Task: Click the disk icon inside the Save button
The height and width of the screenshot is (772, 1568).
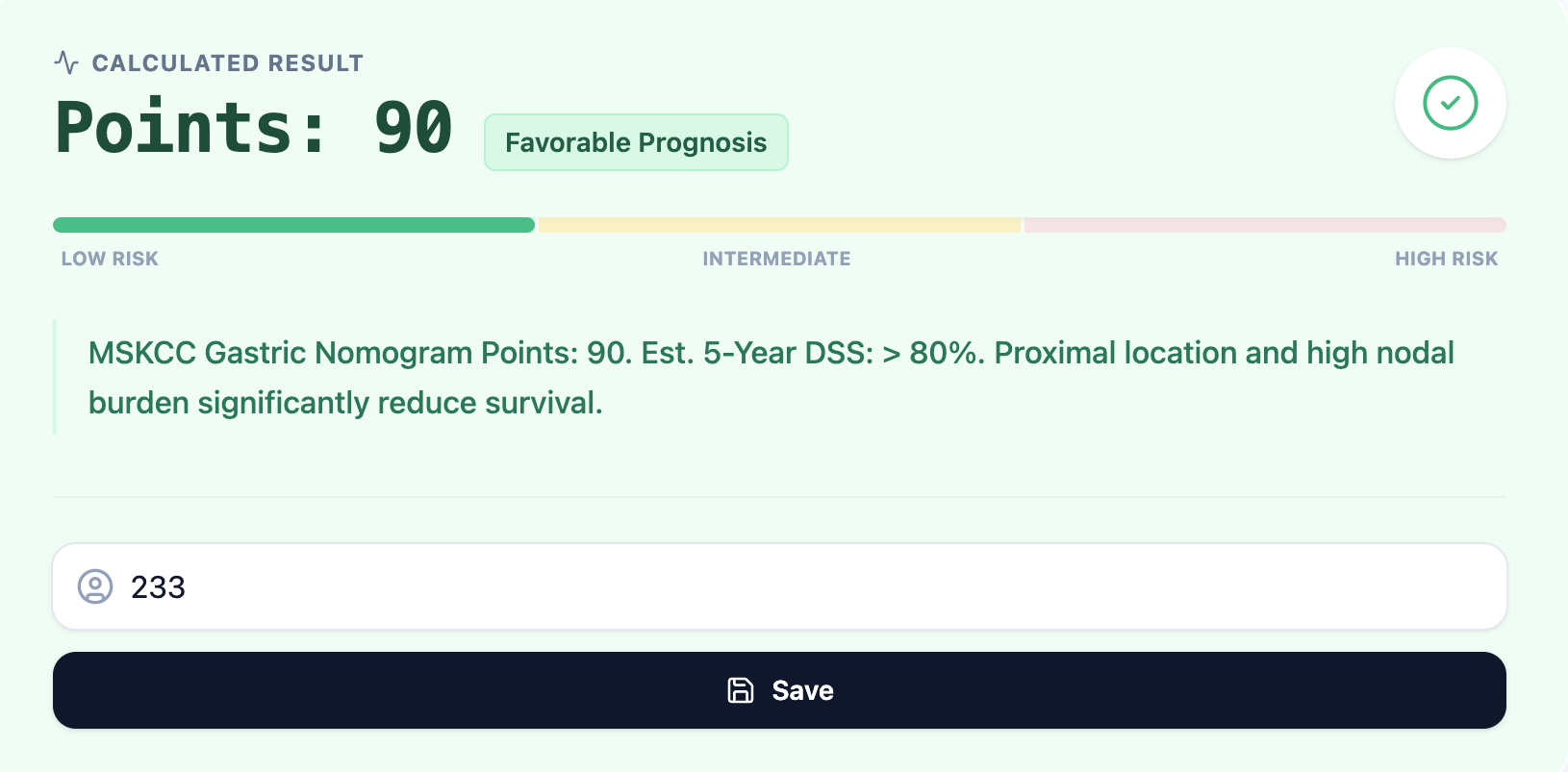Action: (x=739, y=689)
